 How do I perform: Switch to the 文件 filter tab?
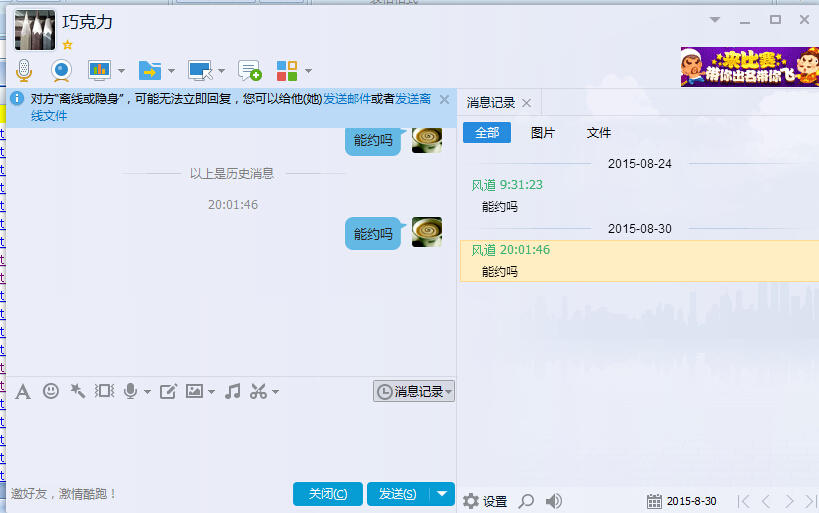point(599,133)
